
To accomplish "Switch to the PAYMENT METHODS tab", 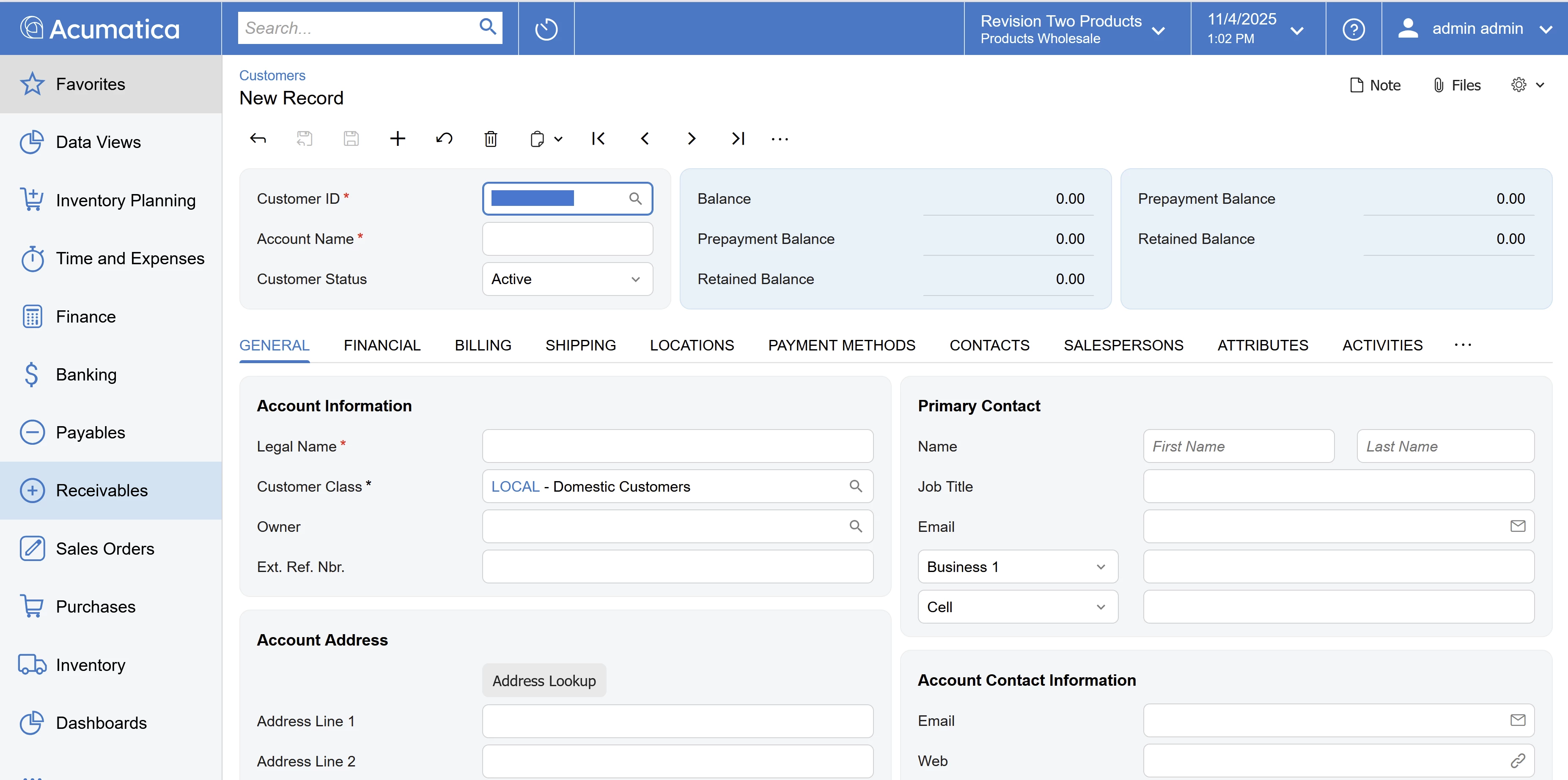I will [x=841, y=345].
